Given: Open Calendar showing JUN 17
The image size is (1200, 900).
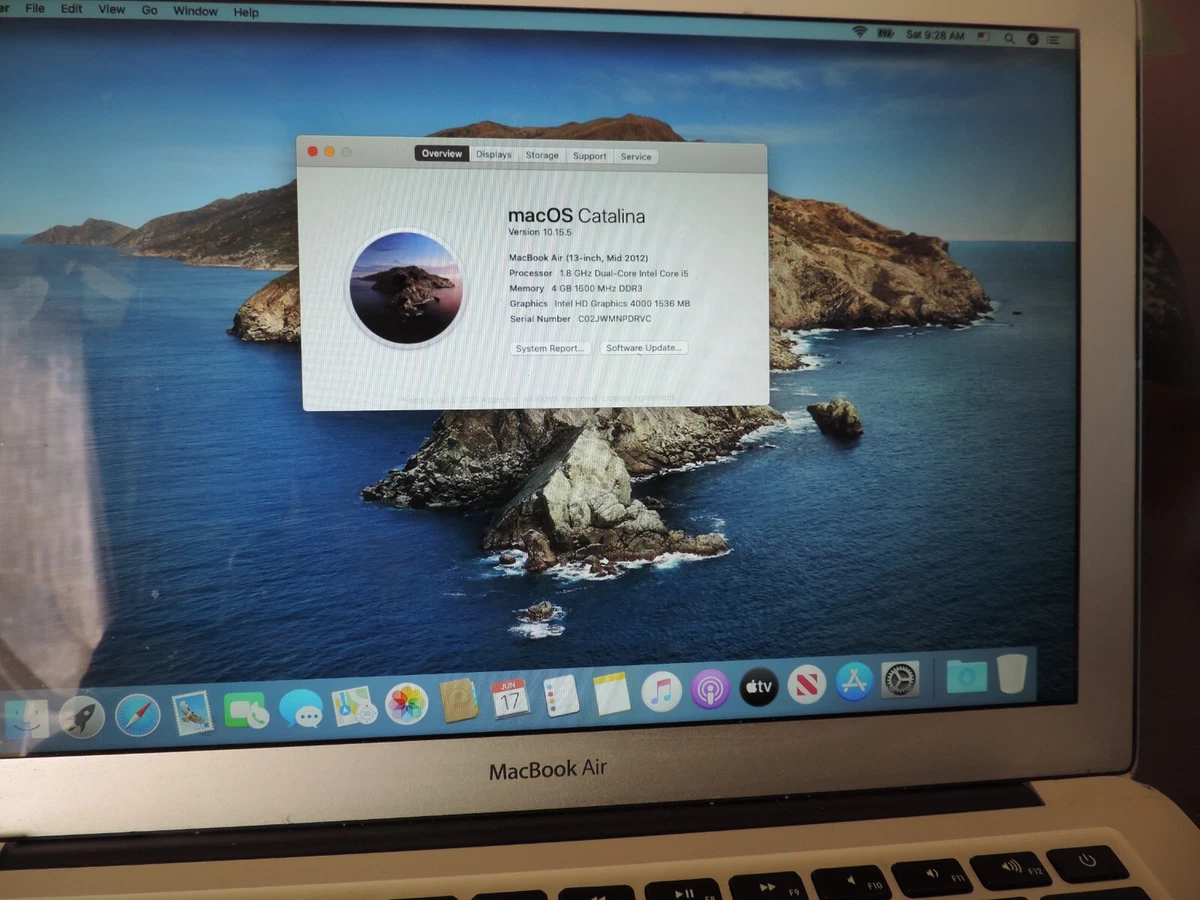Looking at the screenshot, I should pos(510,698).
